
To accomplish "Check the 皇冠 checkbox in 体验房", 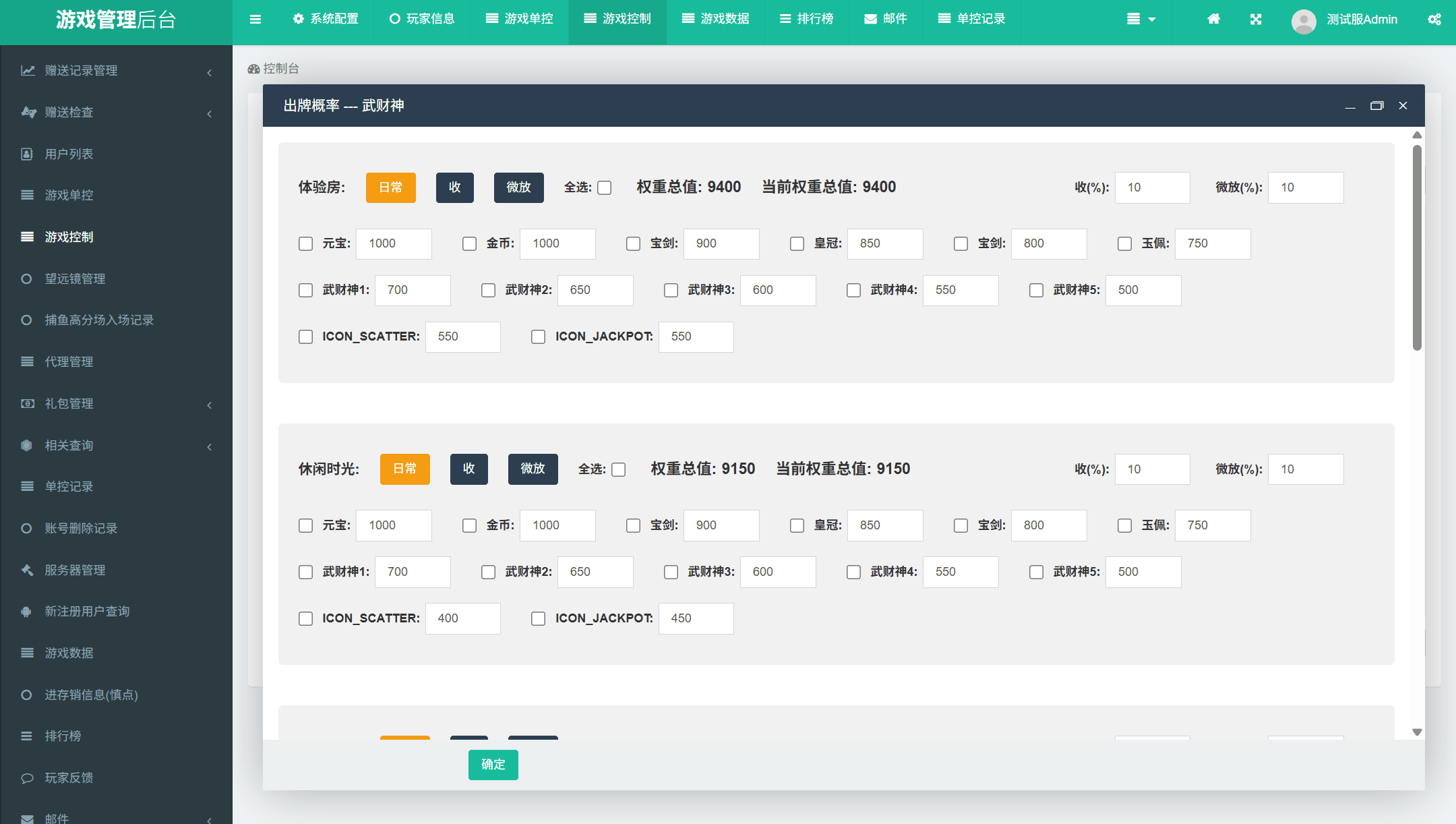I will pos(797,244).
